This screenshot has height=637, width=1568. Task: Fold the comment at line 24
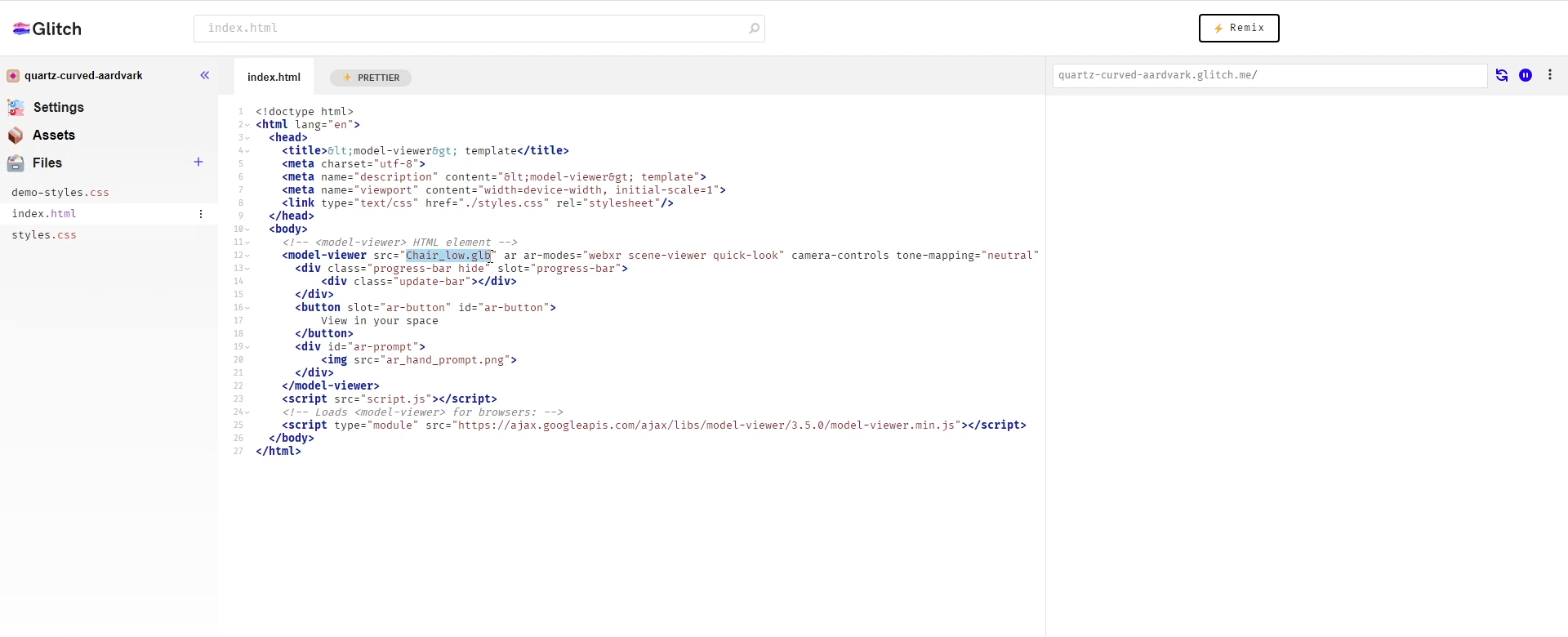247,412
